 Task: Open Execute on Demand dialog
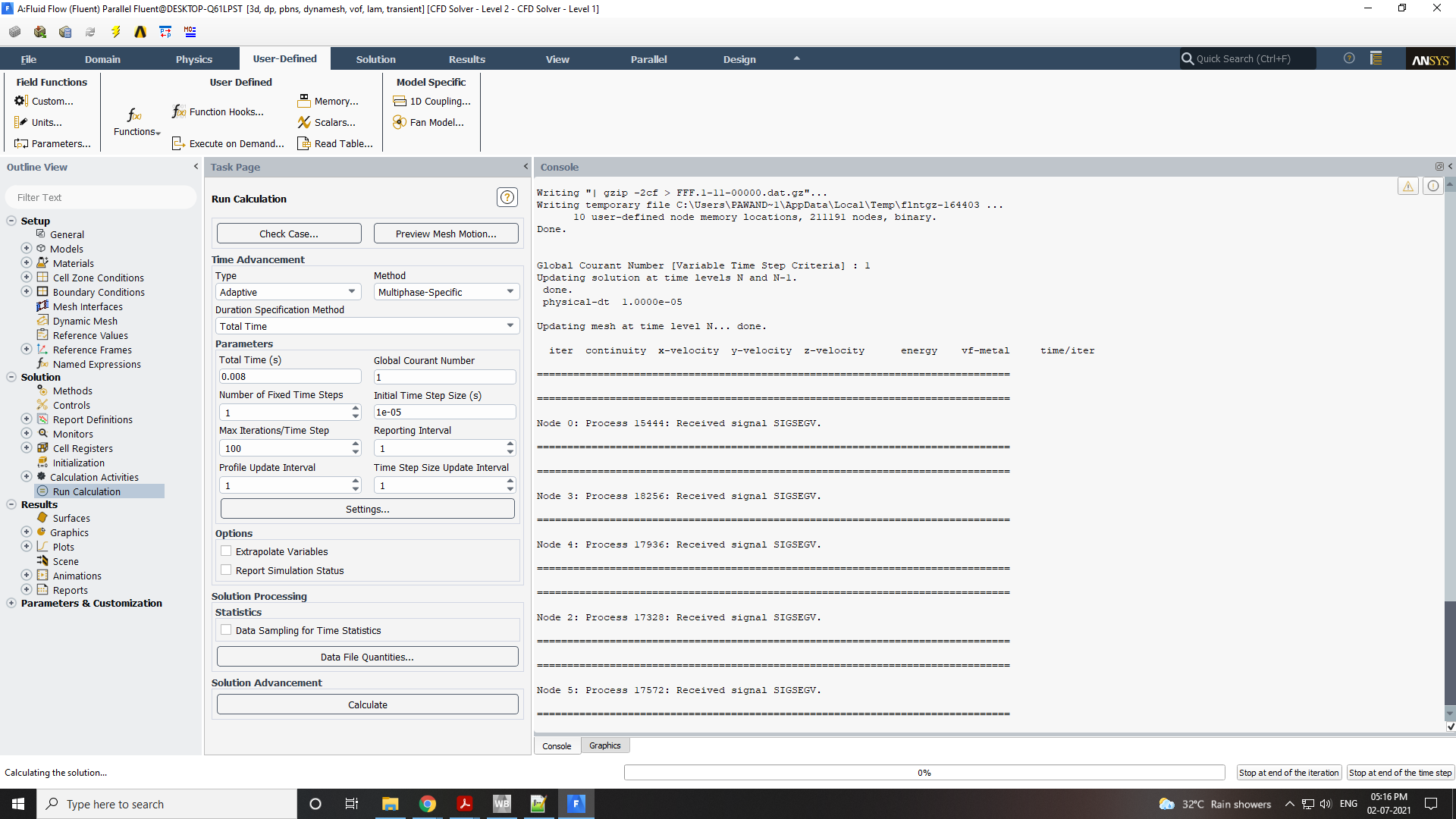(x=228, y=143)
